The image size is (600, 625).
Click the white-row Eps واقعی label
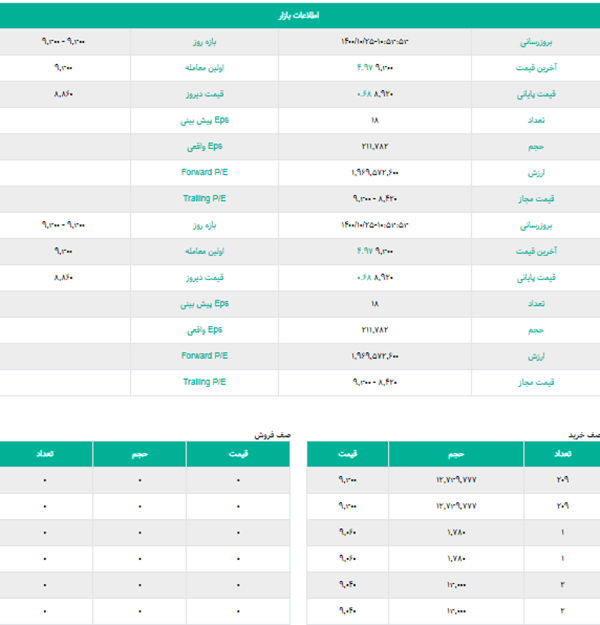tap(205, 330)
